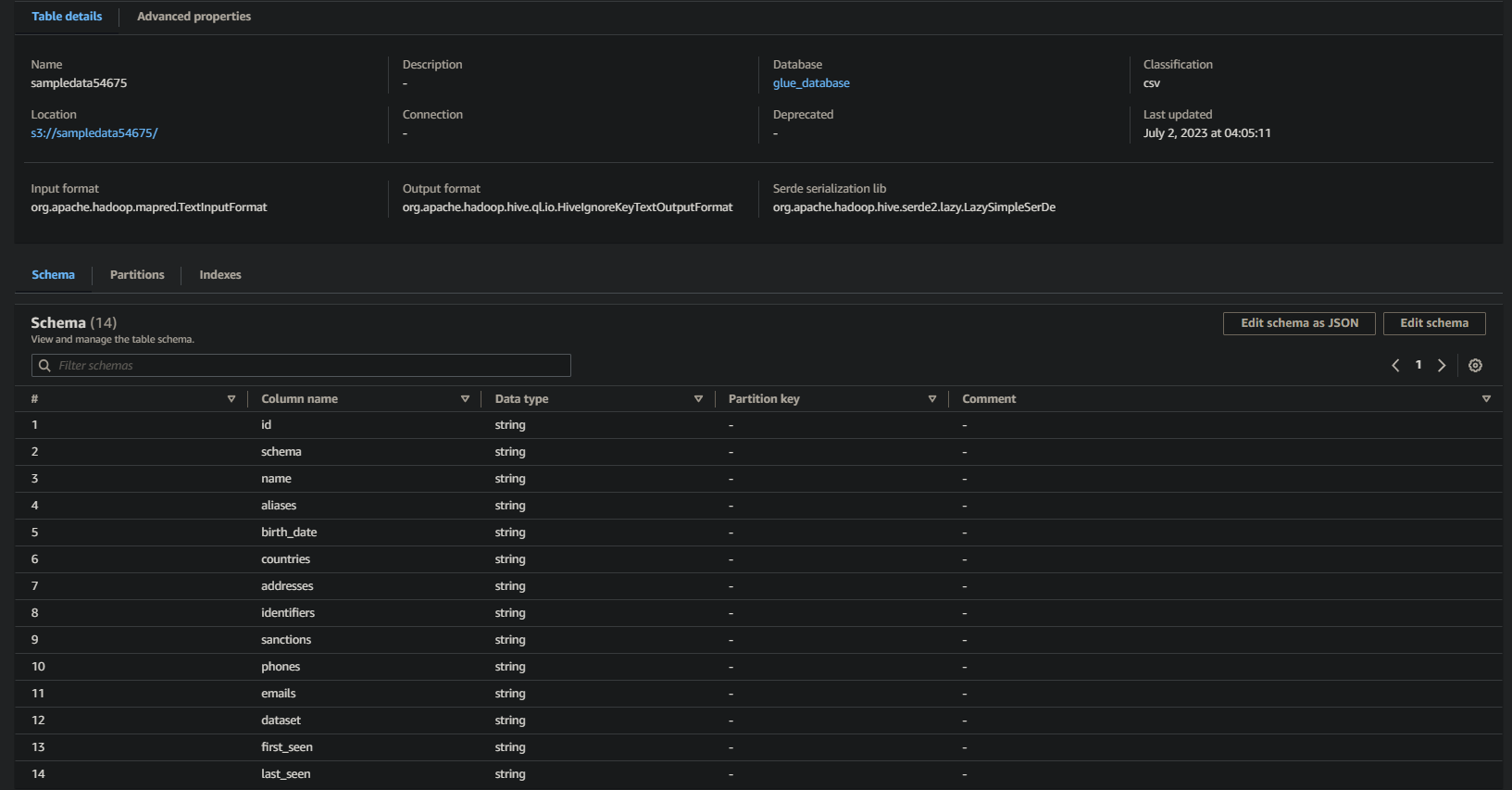1512x790 pixels.
Task: Select the 'id' column name cell
Action: [x=267, y=425]
